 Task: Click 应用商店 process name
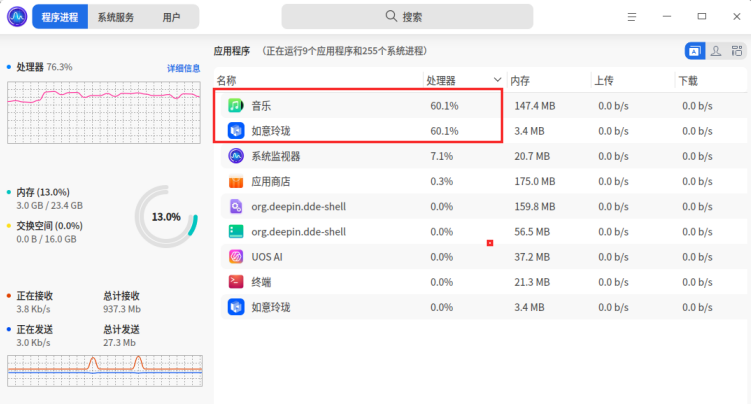[x=271, y=181]
